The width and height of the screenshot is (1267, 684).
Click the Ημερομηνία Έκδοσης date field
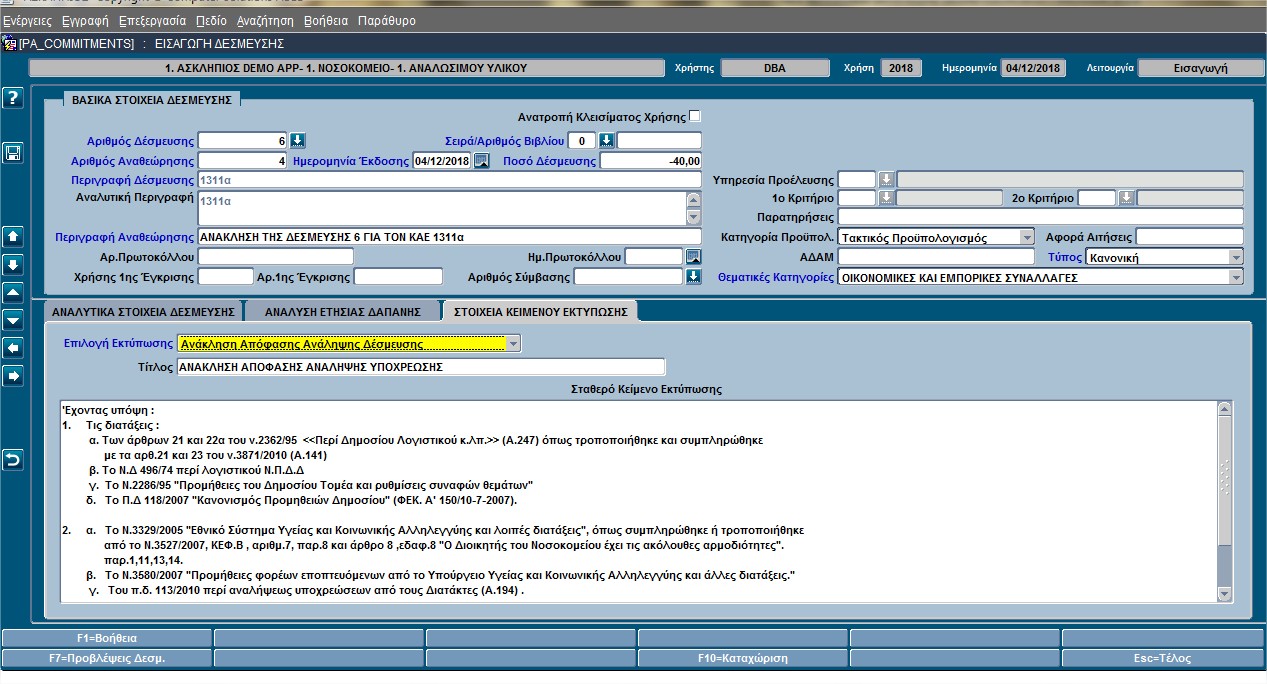tap(442, 161)
